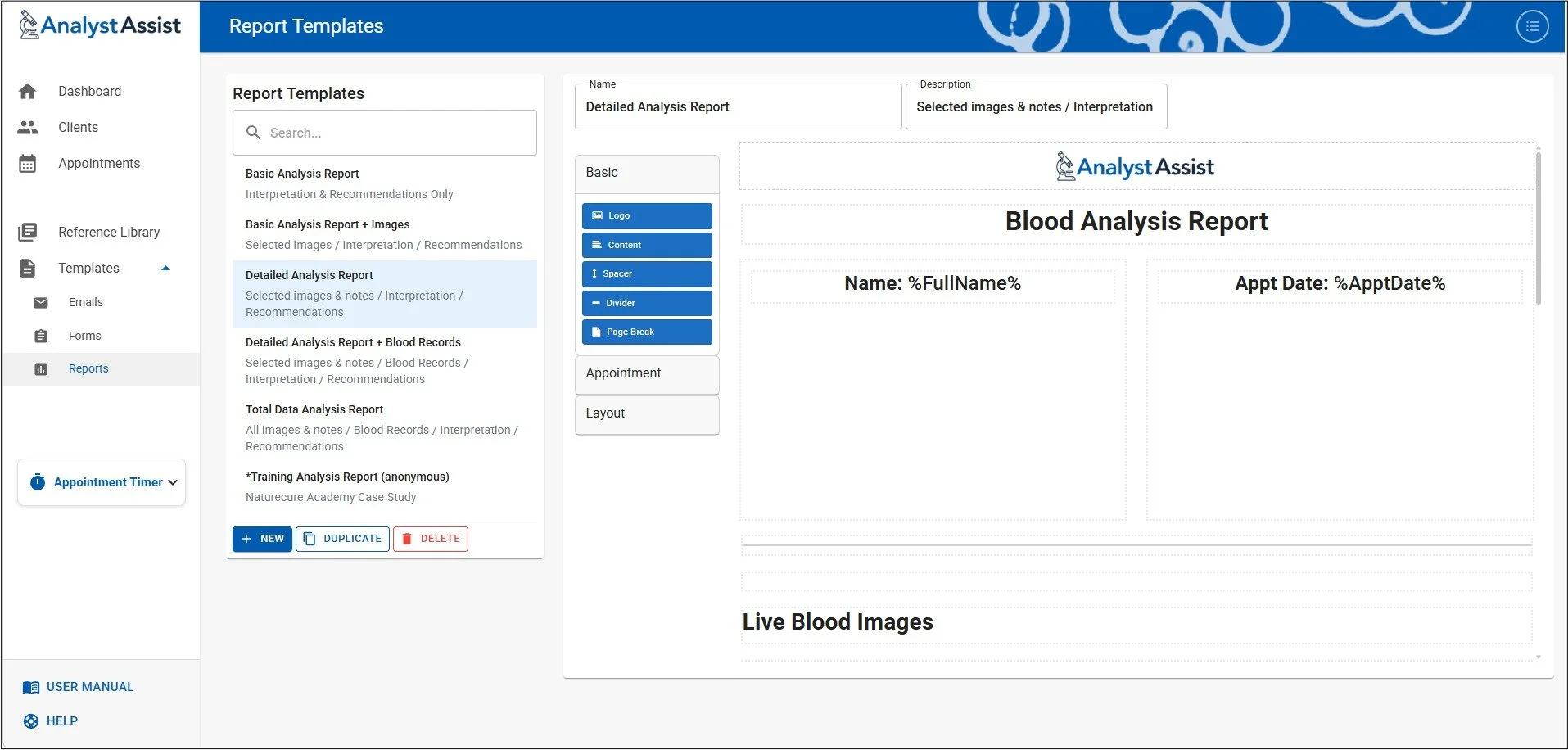This screenshot has width=1568, height=750.
Task: Open the Dashboard menu item
Action: click(x=90, y=91)
